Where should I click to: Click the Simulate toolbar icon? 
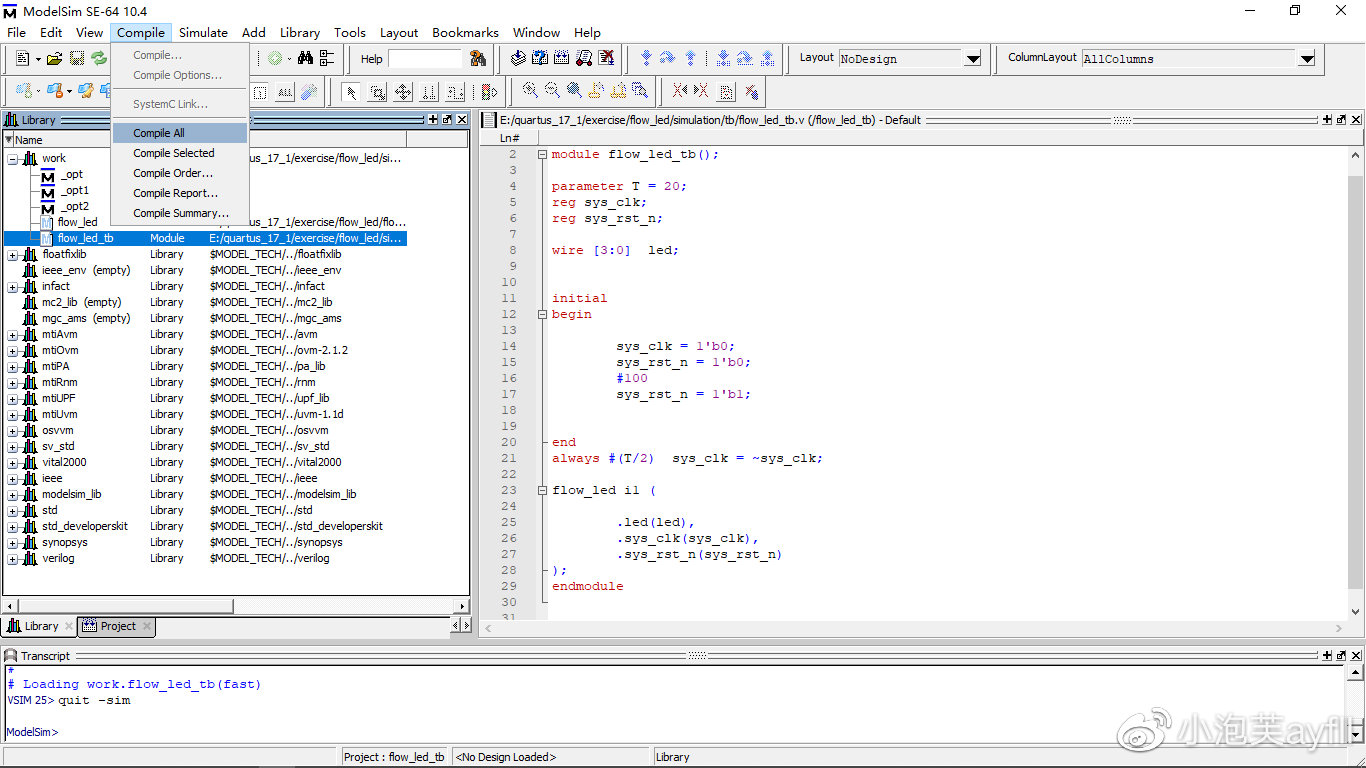point(583,58)
